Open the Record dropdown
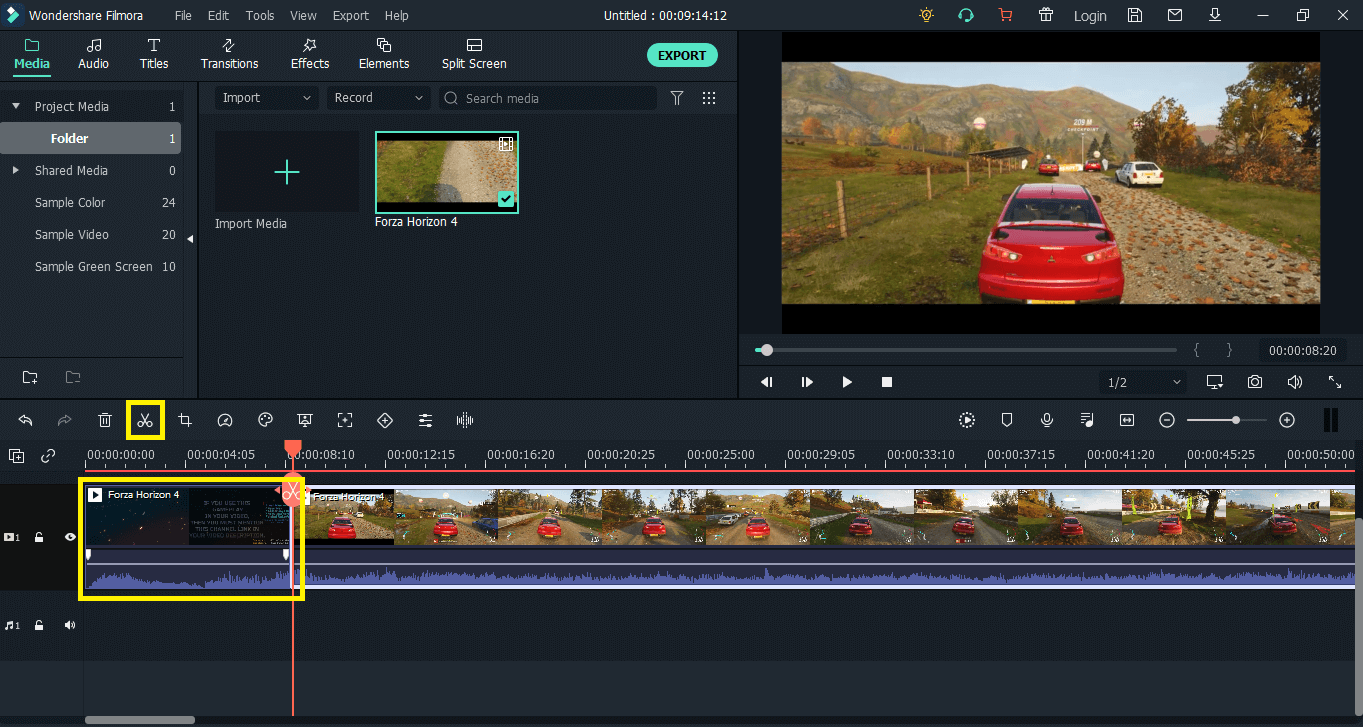This screenshot has height=727, width=1363. point(379,98)
